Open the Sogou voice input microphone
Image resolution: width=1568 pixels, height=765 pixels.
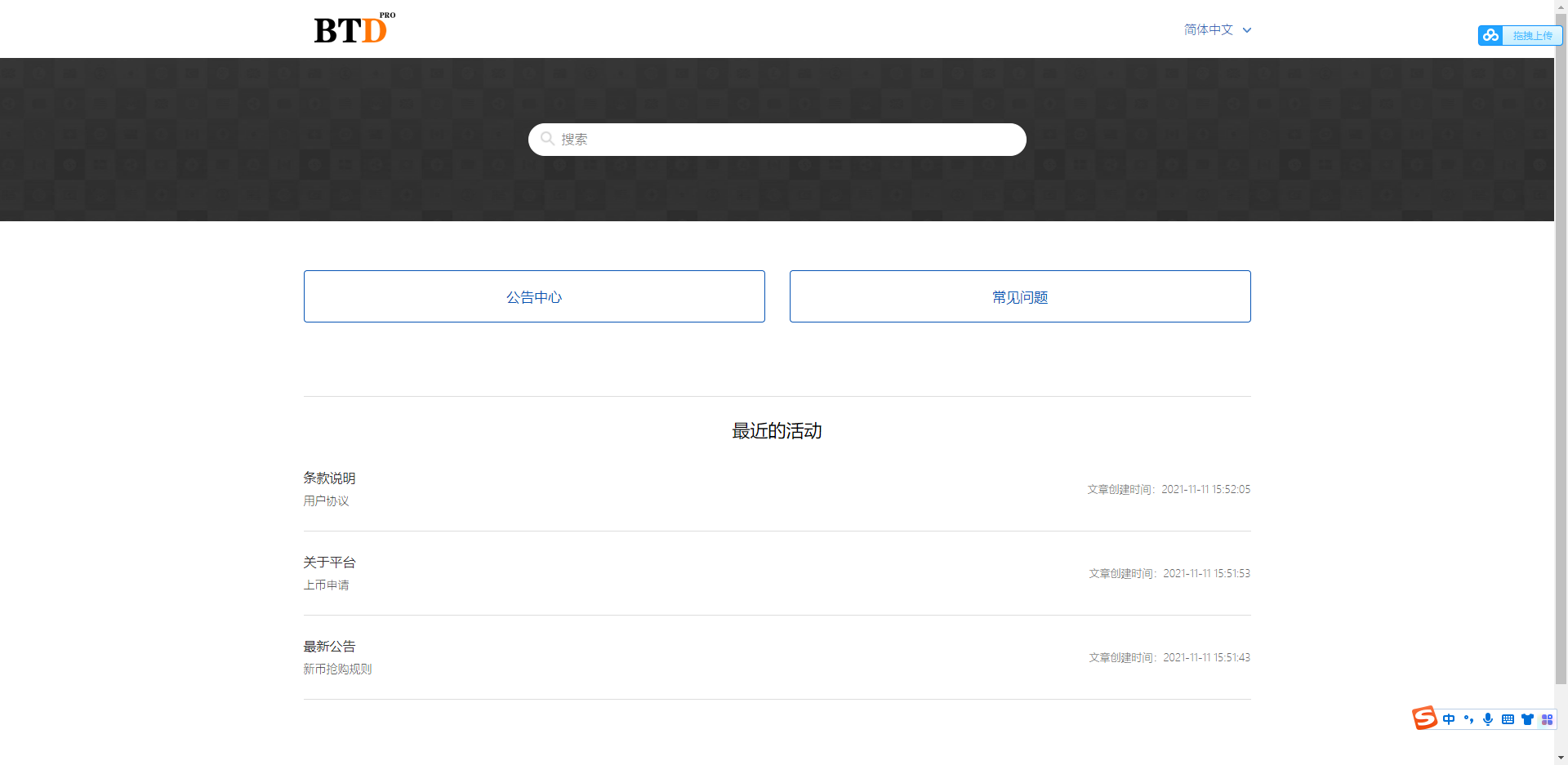1488,719
